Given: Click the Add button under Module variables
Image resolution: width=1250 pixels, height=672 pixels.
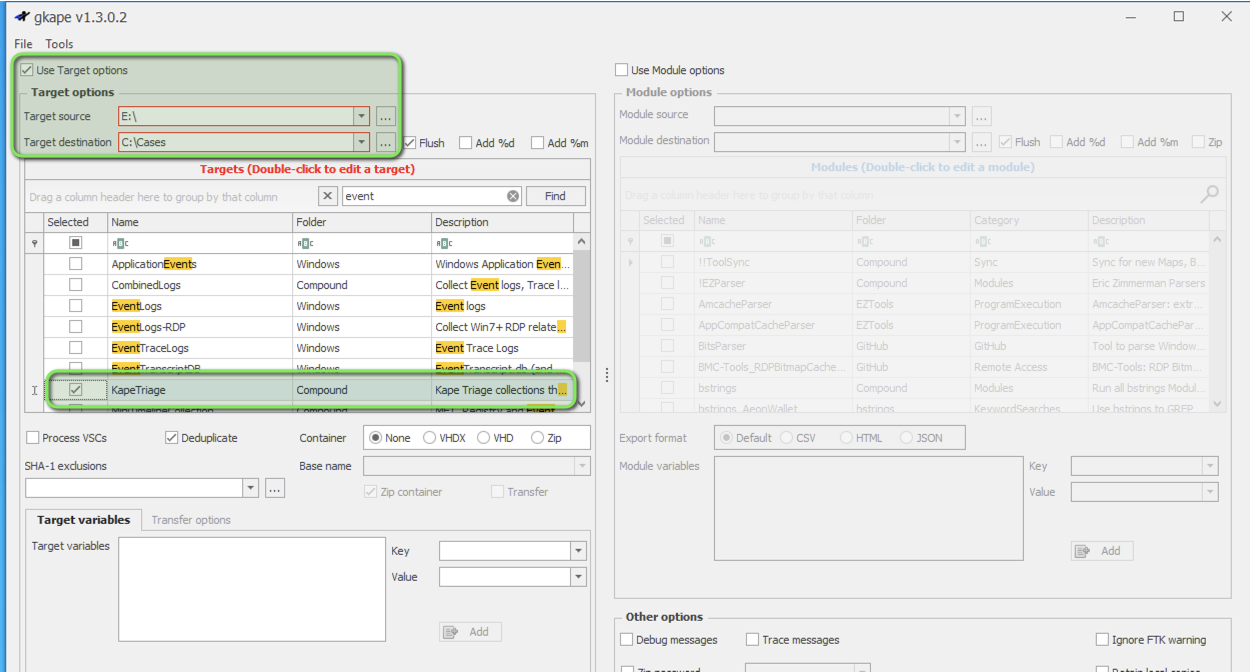Looking at the screenshot, I should click(1101, 551).
